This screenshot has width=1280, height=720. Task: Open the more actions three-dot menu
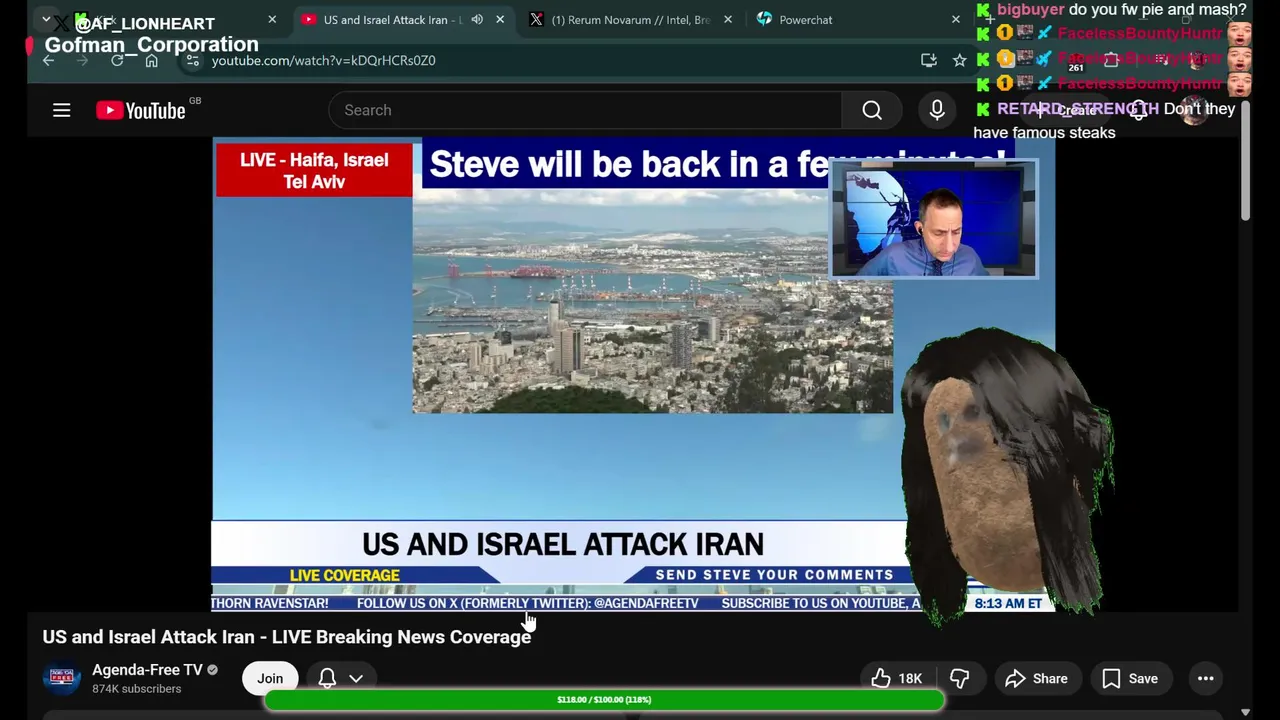[1206, 678]
